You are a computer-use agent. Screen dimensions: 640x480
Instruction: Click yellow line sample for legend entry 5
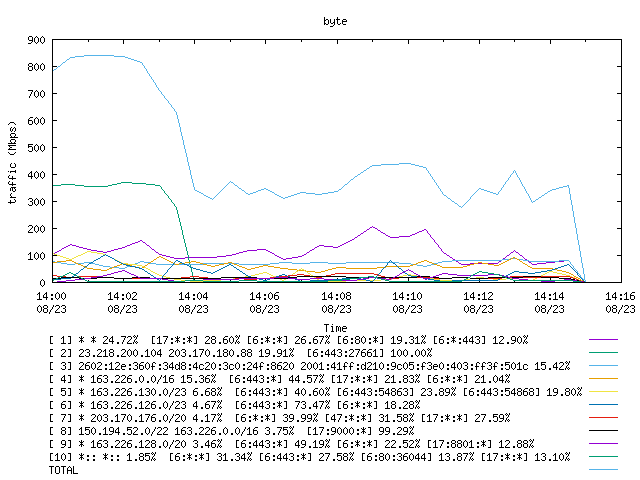click(603, 392)
